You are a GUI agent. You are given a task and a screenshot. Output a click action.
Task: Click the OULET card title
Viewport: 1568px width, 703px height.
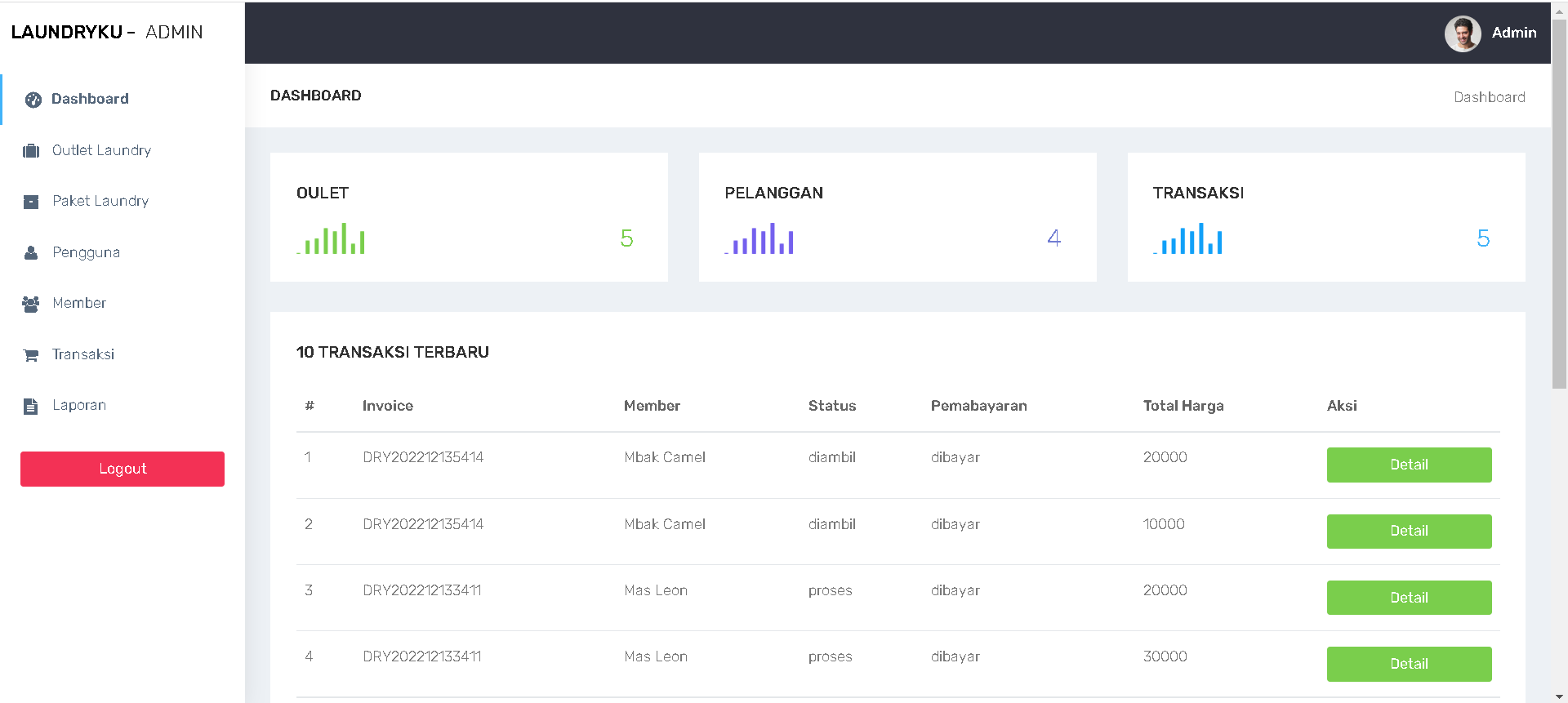pyautogui.click(x=323, y=193)
